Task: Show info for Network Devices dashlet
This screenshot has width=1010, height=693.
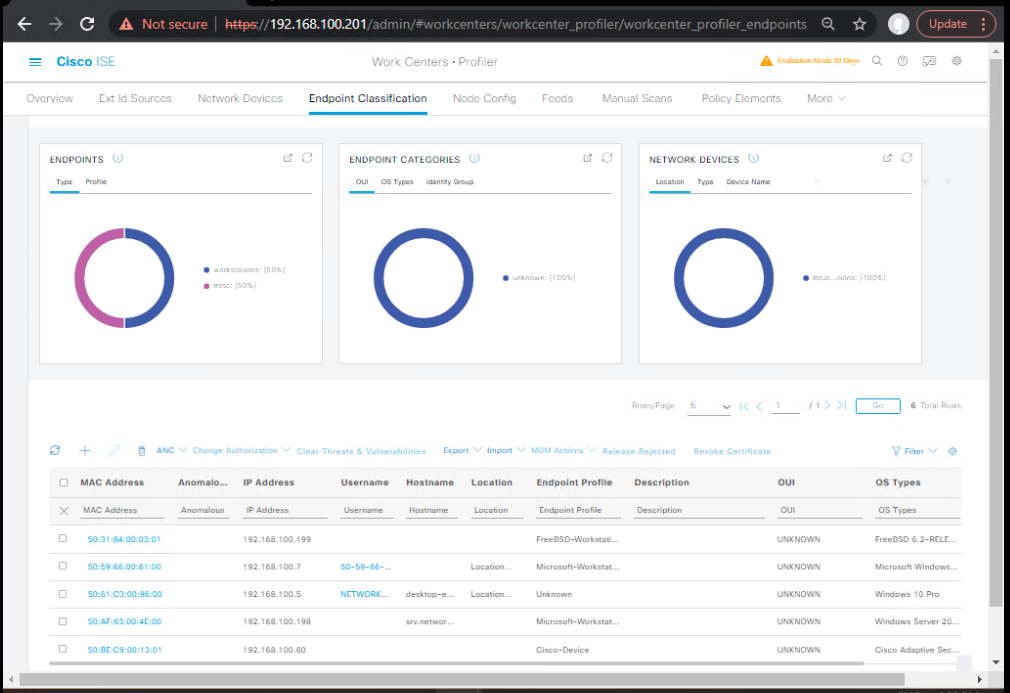Action: pos(753,158)
